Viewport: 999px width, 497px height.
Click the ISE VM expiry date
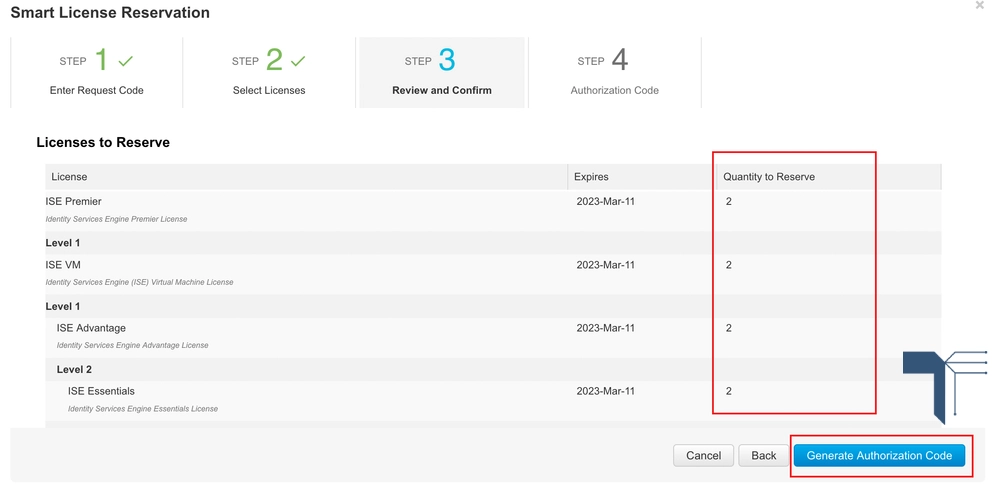(606, 265)
